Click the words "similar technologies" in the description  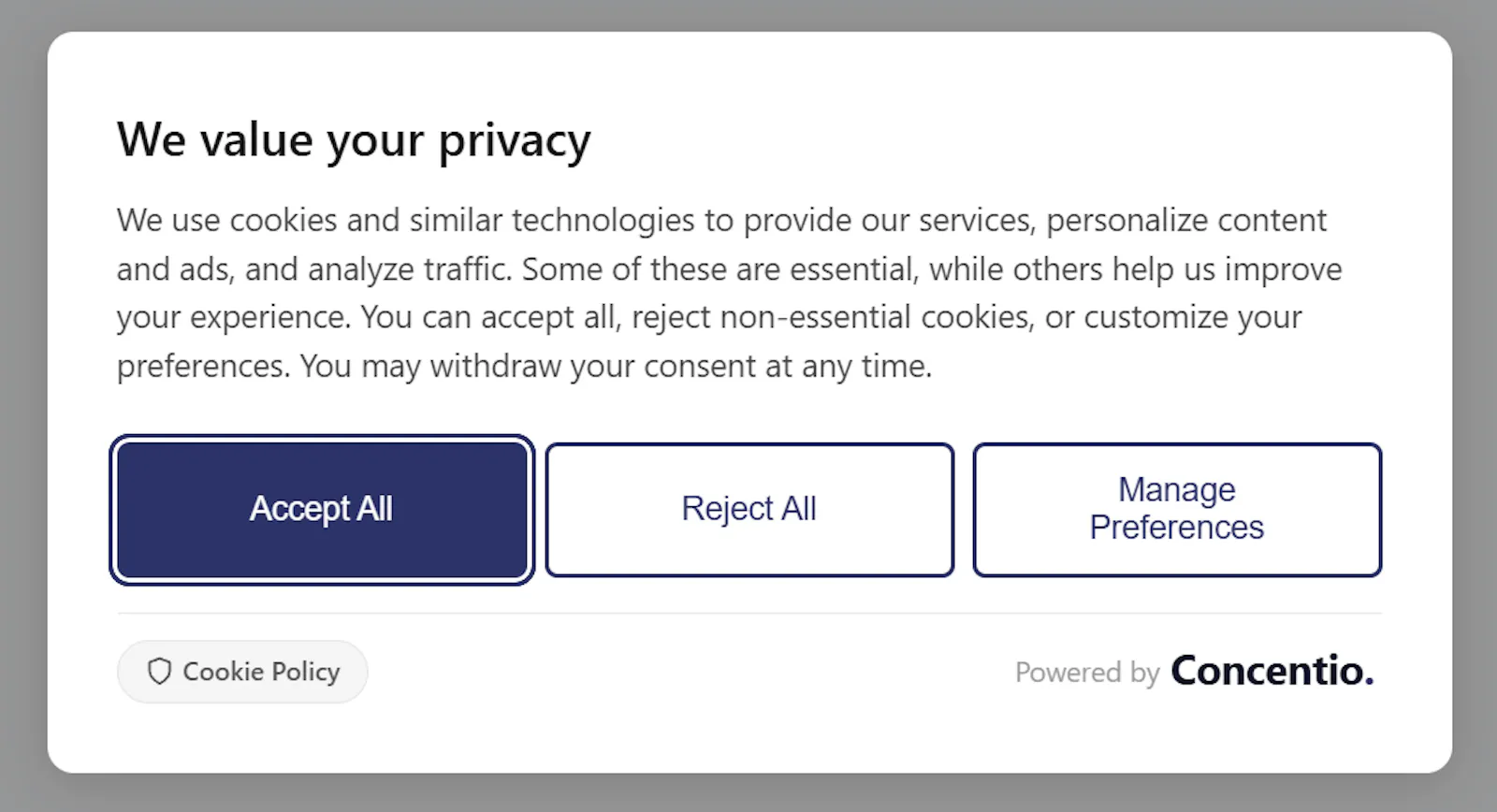point(552,221)
